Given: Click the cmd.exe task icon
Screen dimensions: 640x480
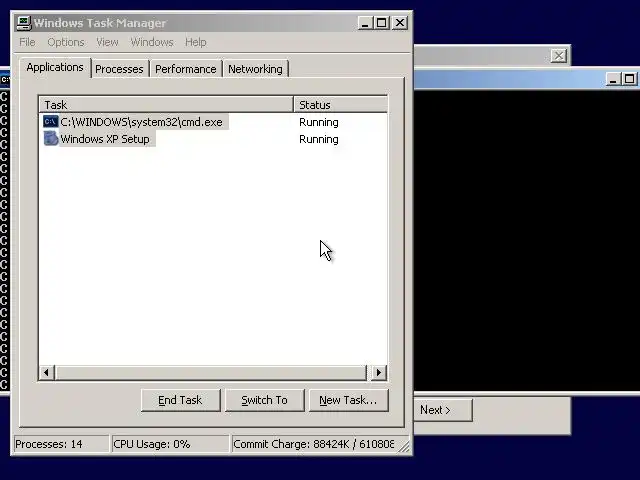Looking at the screenshot, I should tap(51, 122).
